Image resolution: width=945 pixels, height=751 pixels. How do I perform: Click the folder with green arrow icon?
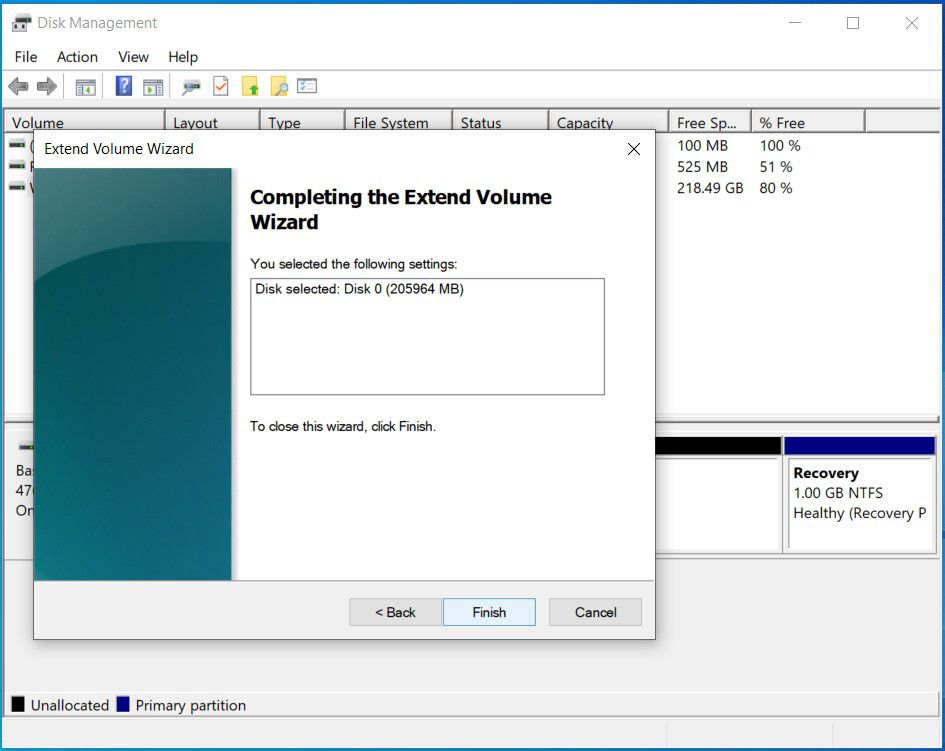pos(250,87)
